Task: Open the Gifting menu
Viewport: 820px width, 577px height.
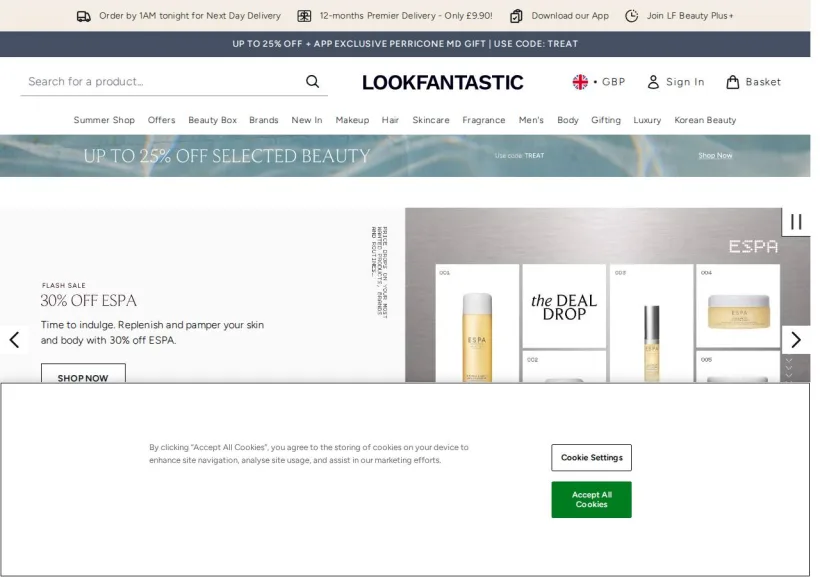Action: (x=606, y=120)
